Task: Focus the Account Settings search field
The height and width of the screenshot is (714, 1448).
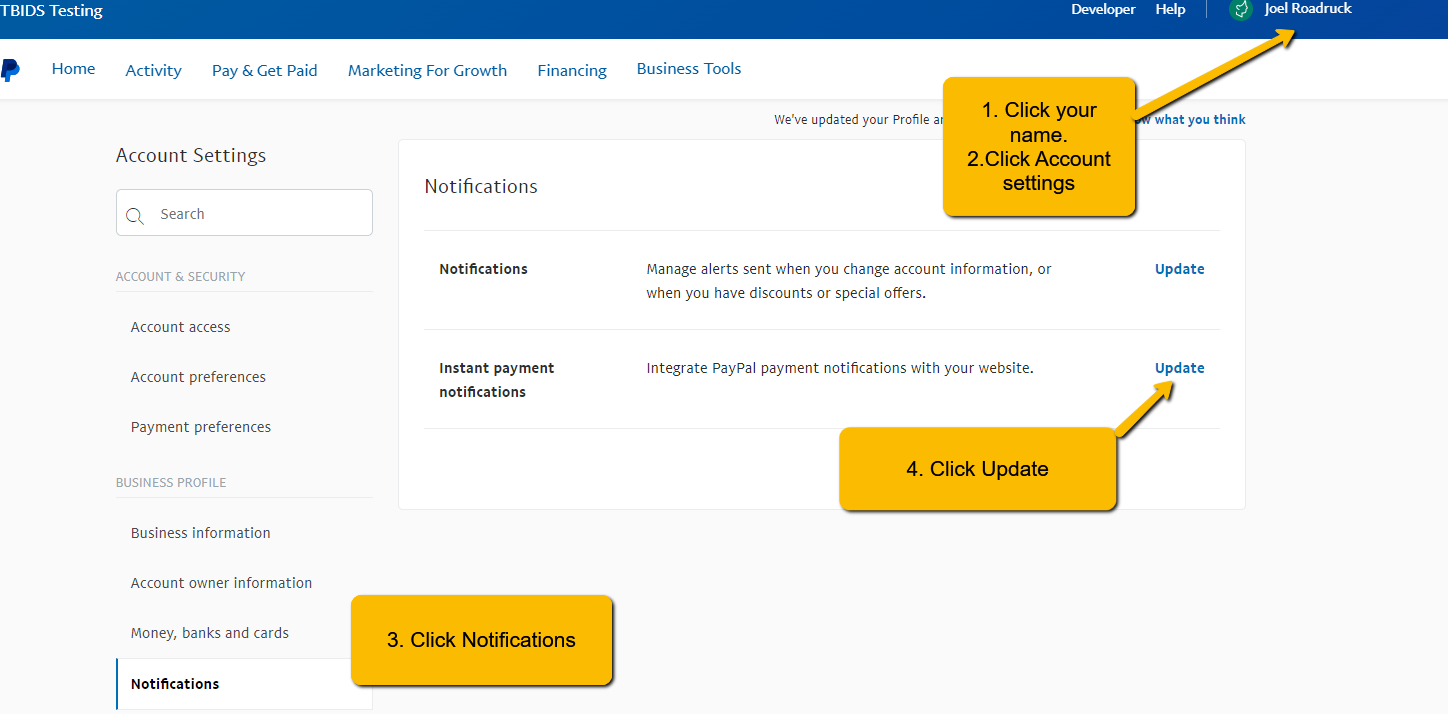Action: tap(244, 213)
